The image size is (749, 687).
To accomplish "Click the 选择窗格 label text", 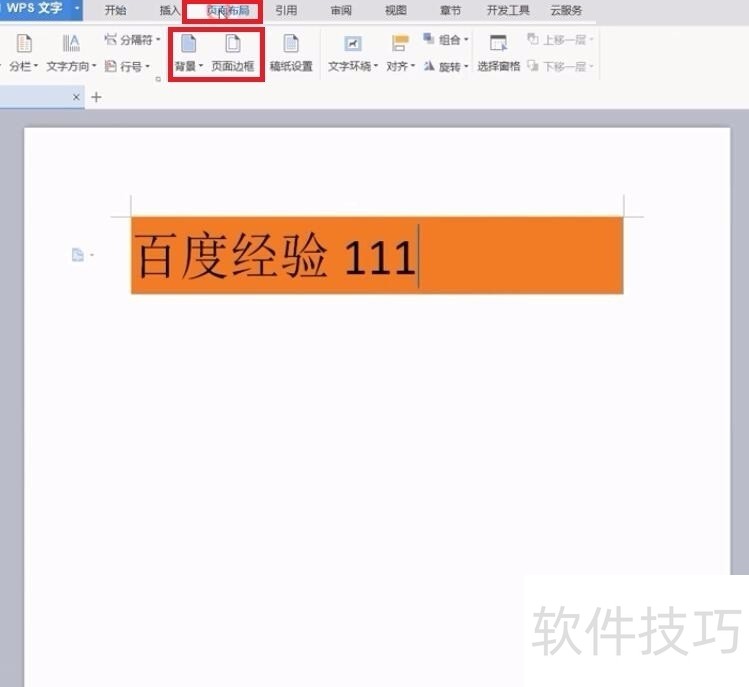I will click(x=498, y=66).
